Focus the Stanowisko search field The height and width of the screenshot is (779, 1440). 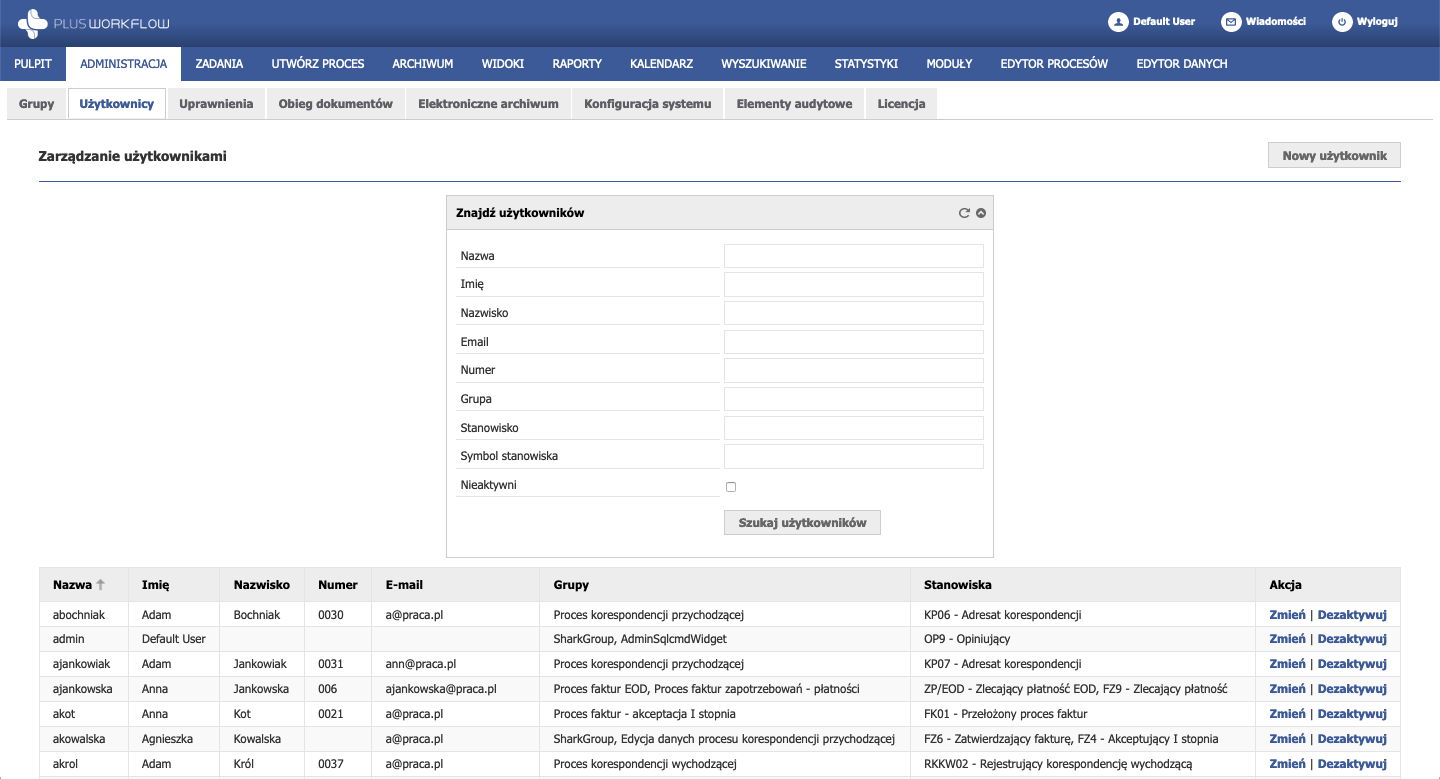point(853,428)
